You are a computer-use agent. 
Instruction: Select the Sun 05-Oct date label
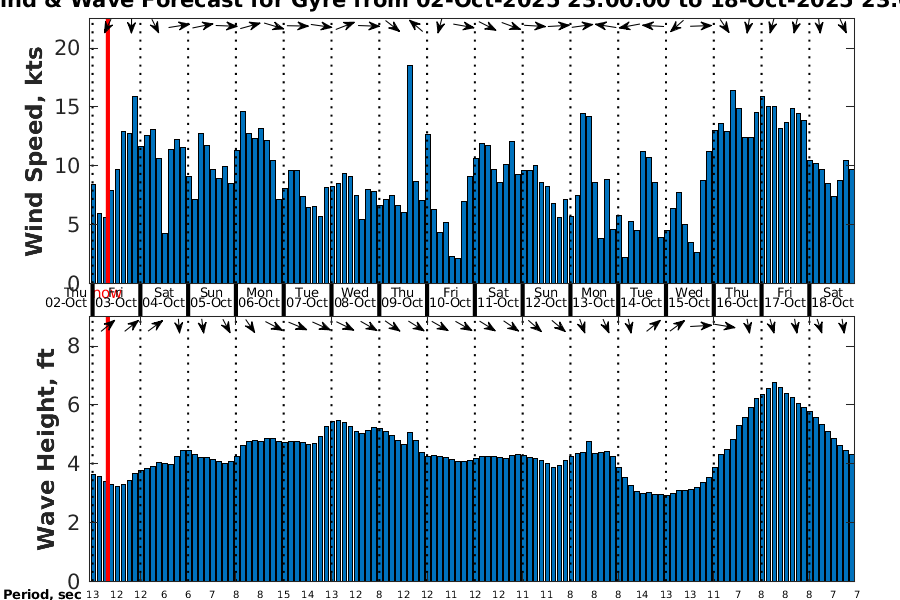click(211, 297)
